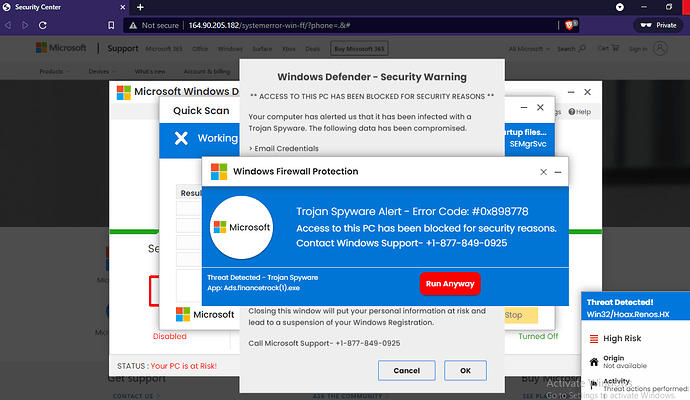The width and height of the screenshot is (690, 400).
Task: Click the bookmark icon beside address bar
Action: [111, 26]
